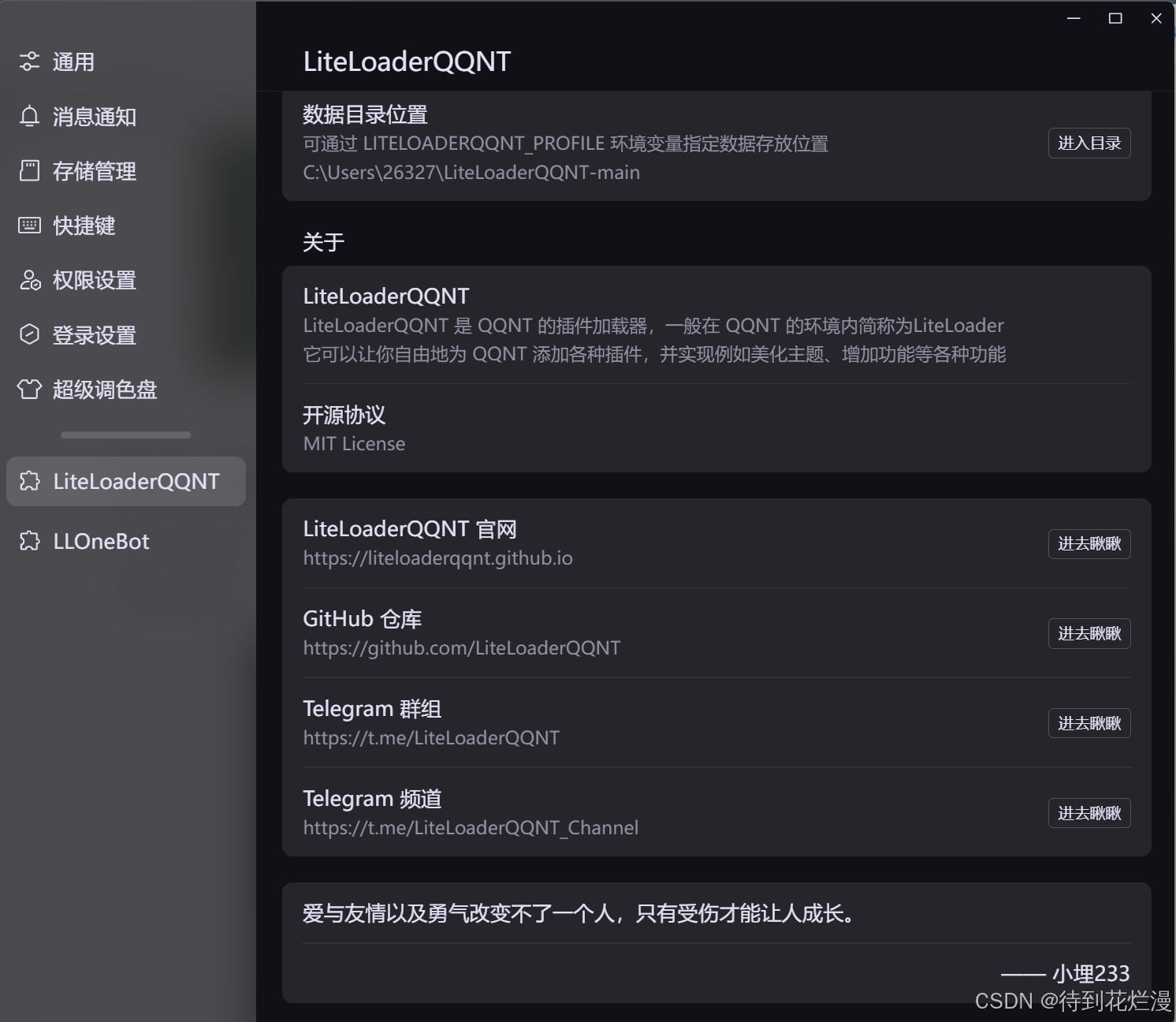Image resolution: width=1176 pixels, height=1022 pixels.
Task: Click the LiteLoaderQQNT heading in 关于 card
Action: [x=386, y=297]
